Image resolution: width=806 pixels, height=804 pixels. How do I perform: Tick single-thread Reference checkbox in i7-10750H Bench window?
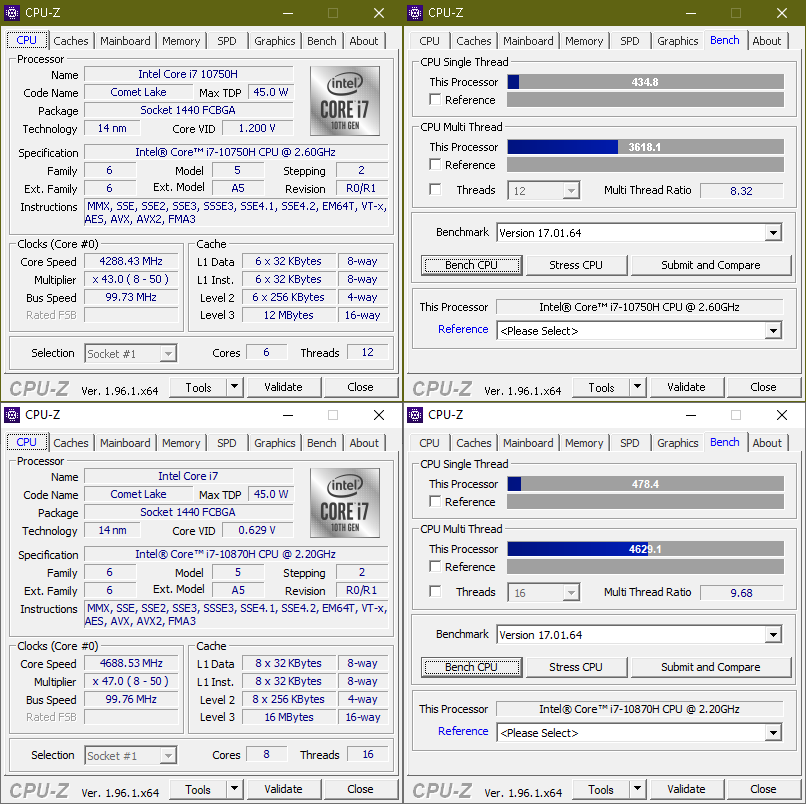pyautogui.click(x=435, y=100)
